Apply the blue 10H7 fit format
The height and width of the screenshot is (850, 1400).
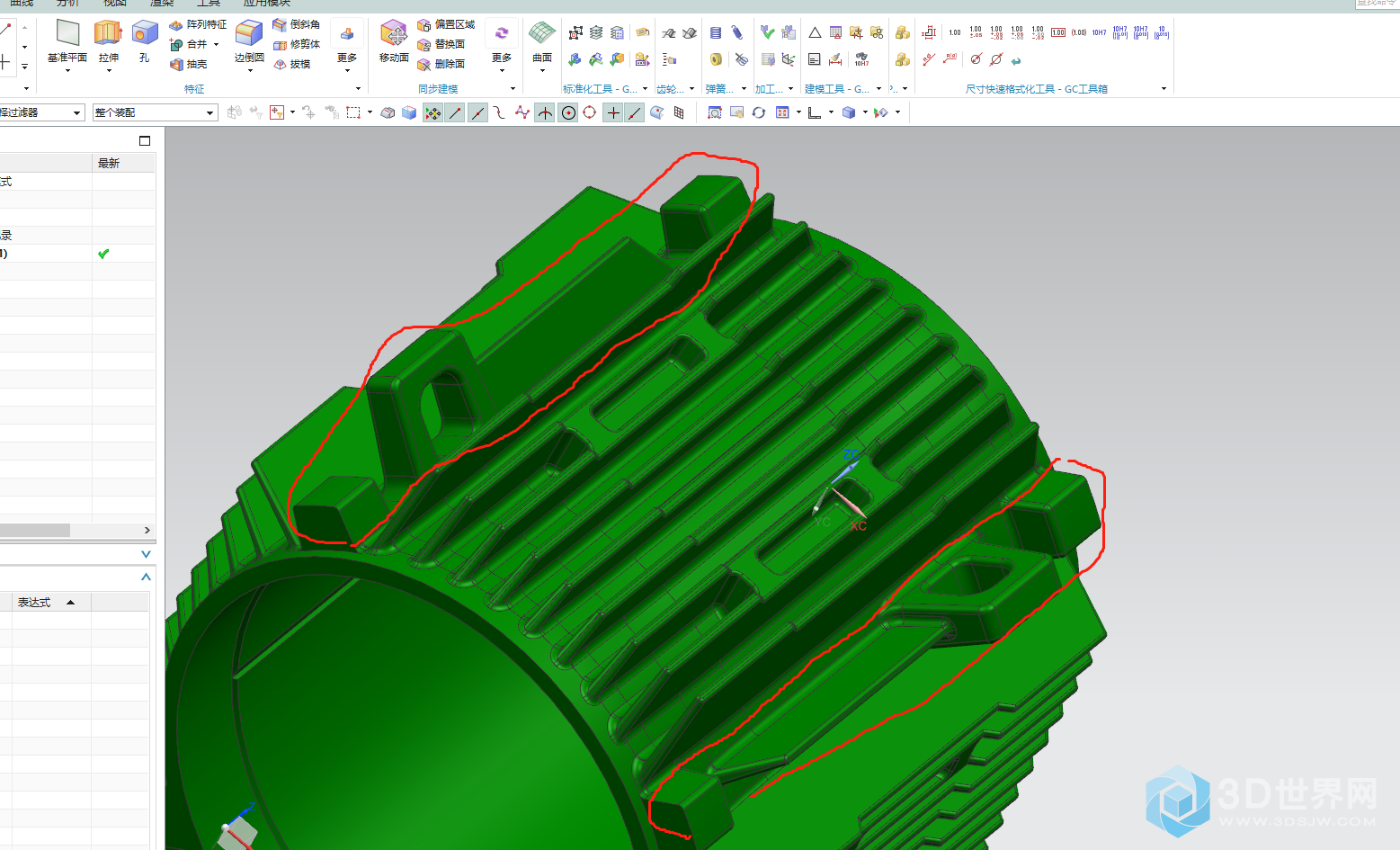point(1100,33)
